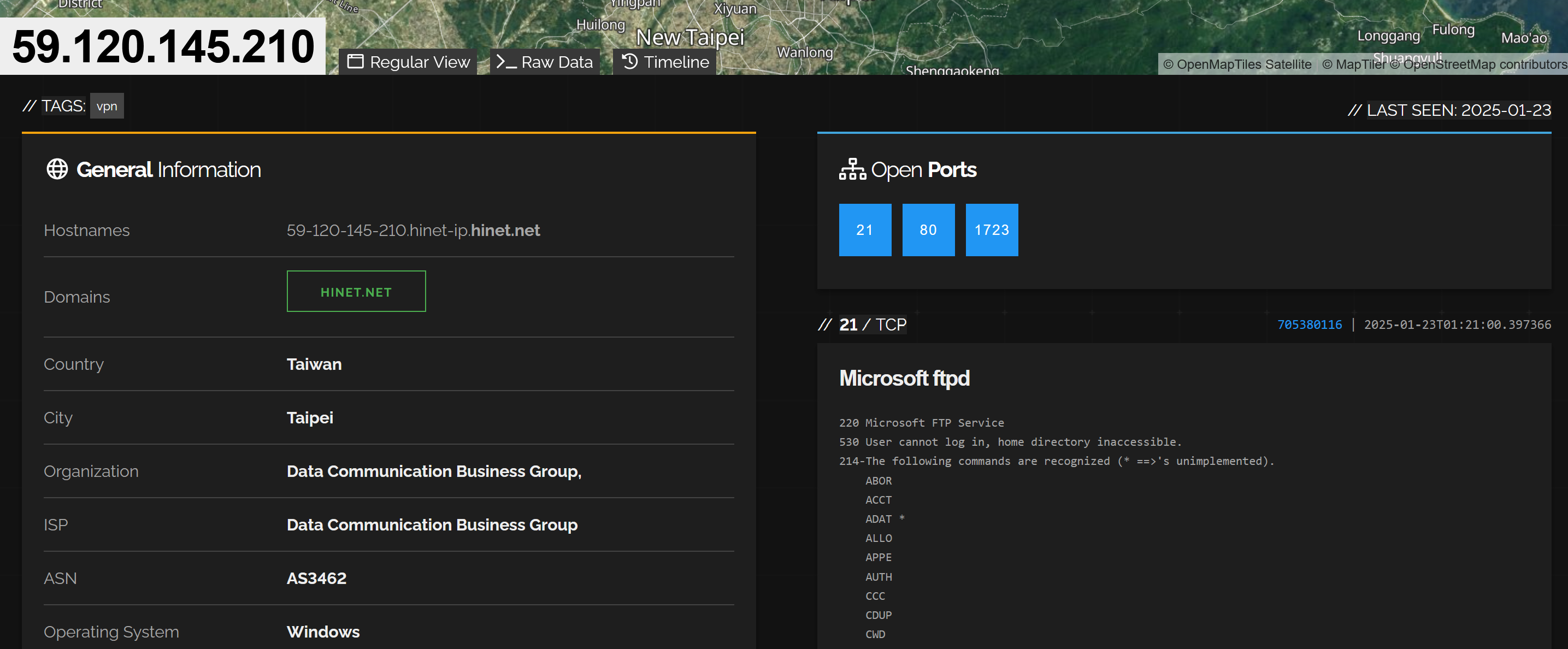Click the New Taipei label on the map
Screen dimensions: 1568x649
[689, 37]
